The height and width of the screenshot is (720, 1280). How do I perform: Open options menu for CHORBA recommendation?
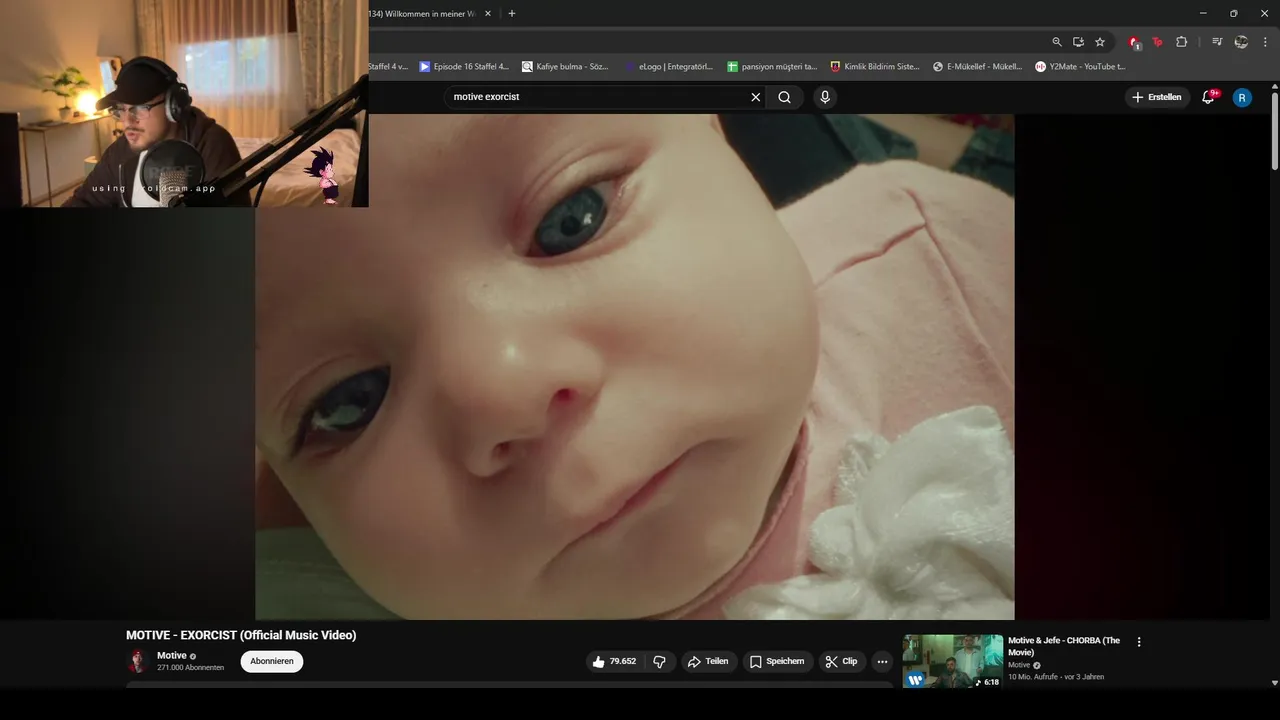pyautogui.click(x=1138, y=642)
